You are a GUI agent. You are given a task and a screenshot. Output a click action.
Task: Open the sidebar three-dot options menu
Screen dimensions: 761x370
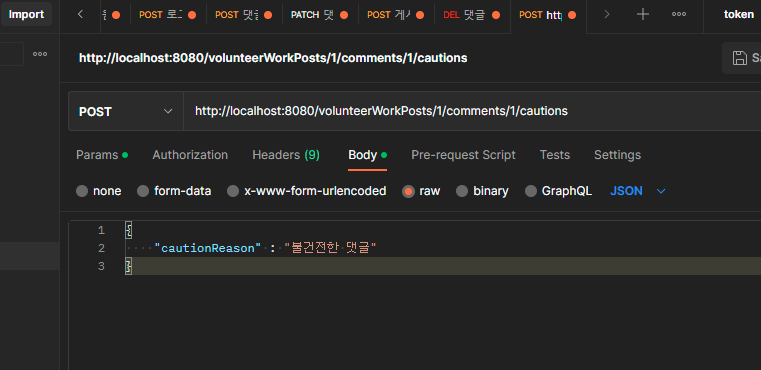coord(40,54)
